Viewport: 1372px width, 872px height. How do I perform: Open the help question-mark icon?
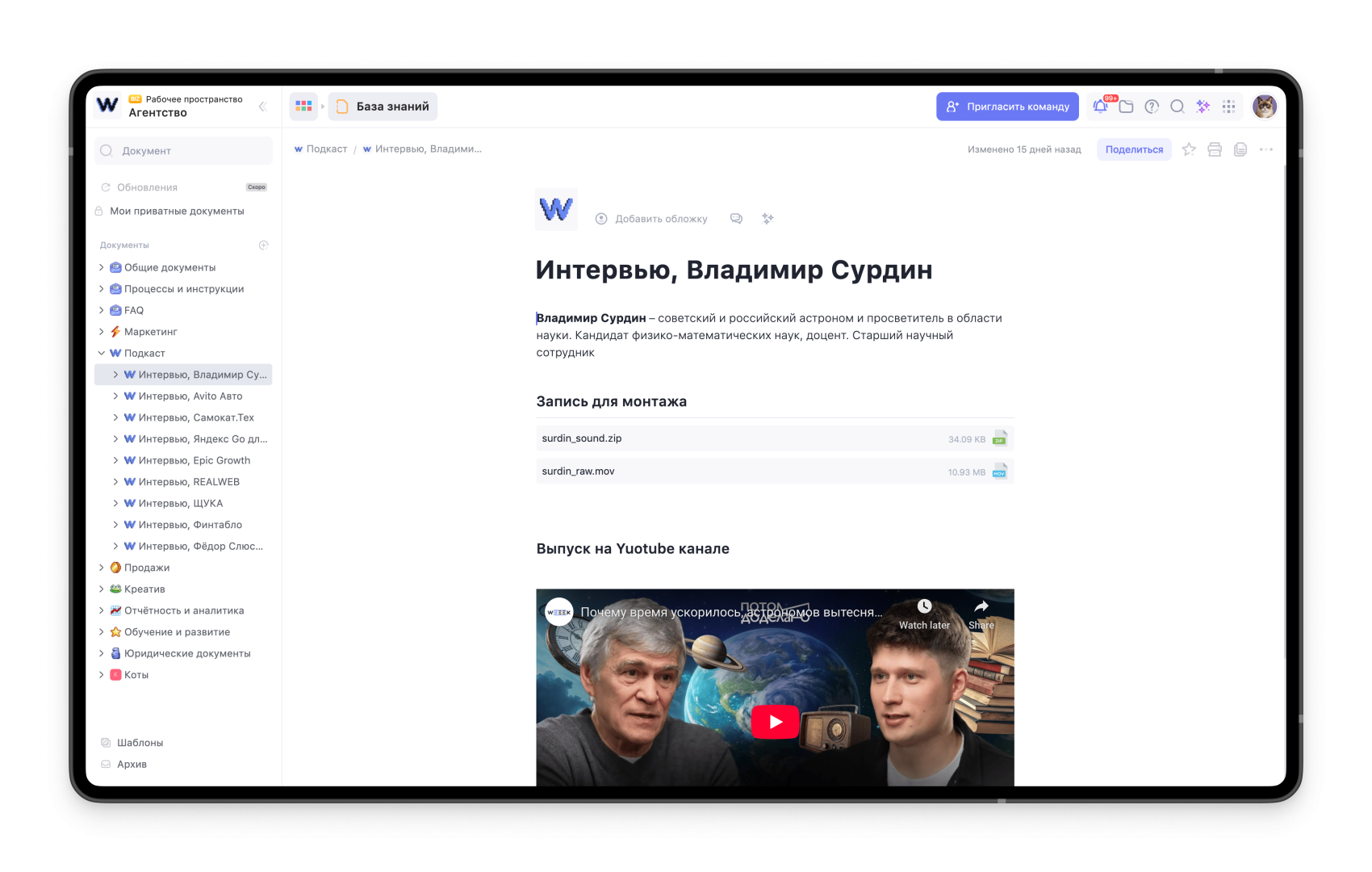tap(1152, 106)
